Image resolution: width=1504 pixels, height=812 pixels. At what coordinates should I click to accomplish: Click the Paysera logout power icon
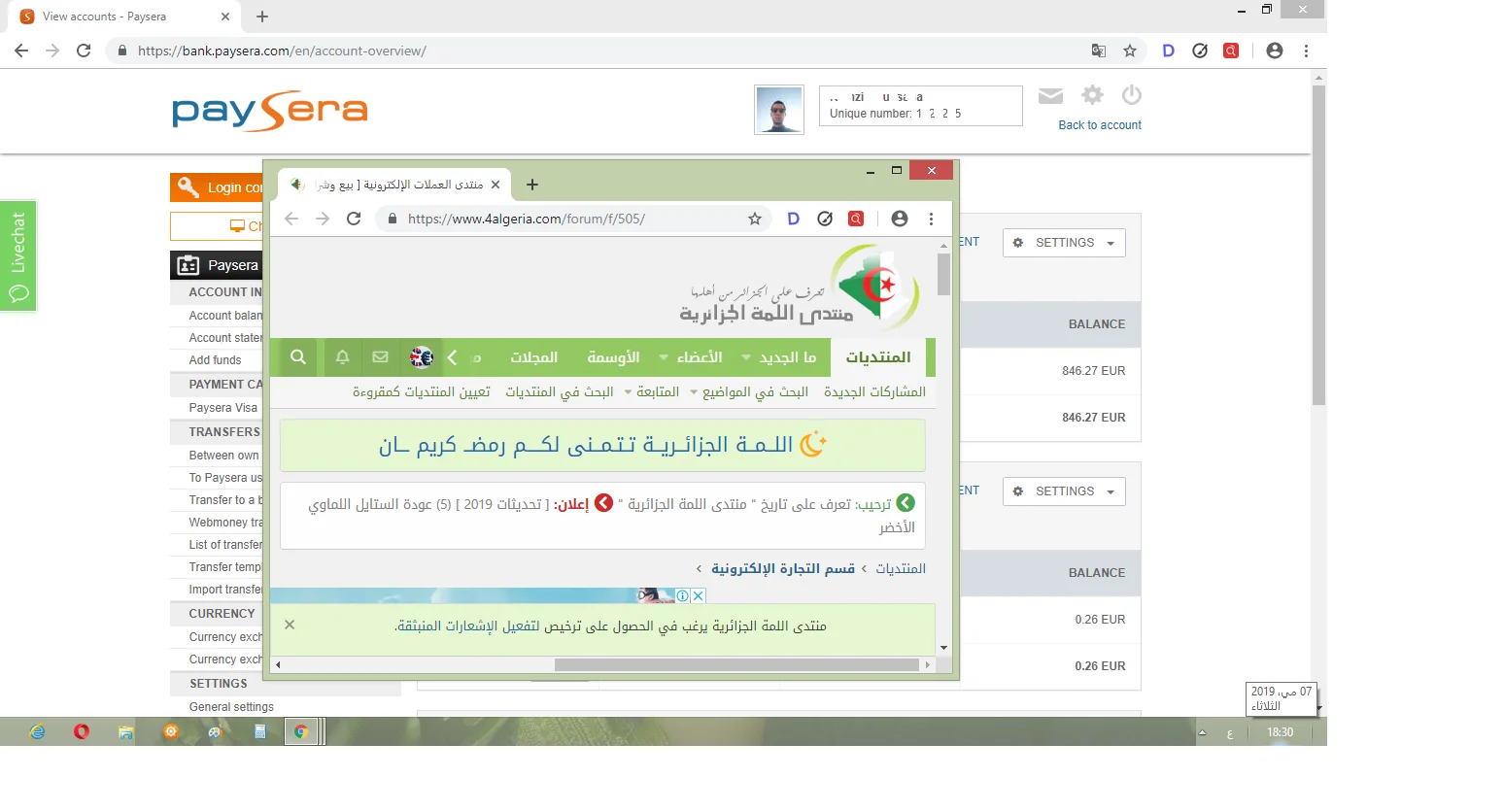(1131, 95)
